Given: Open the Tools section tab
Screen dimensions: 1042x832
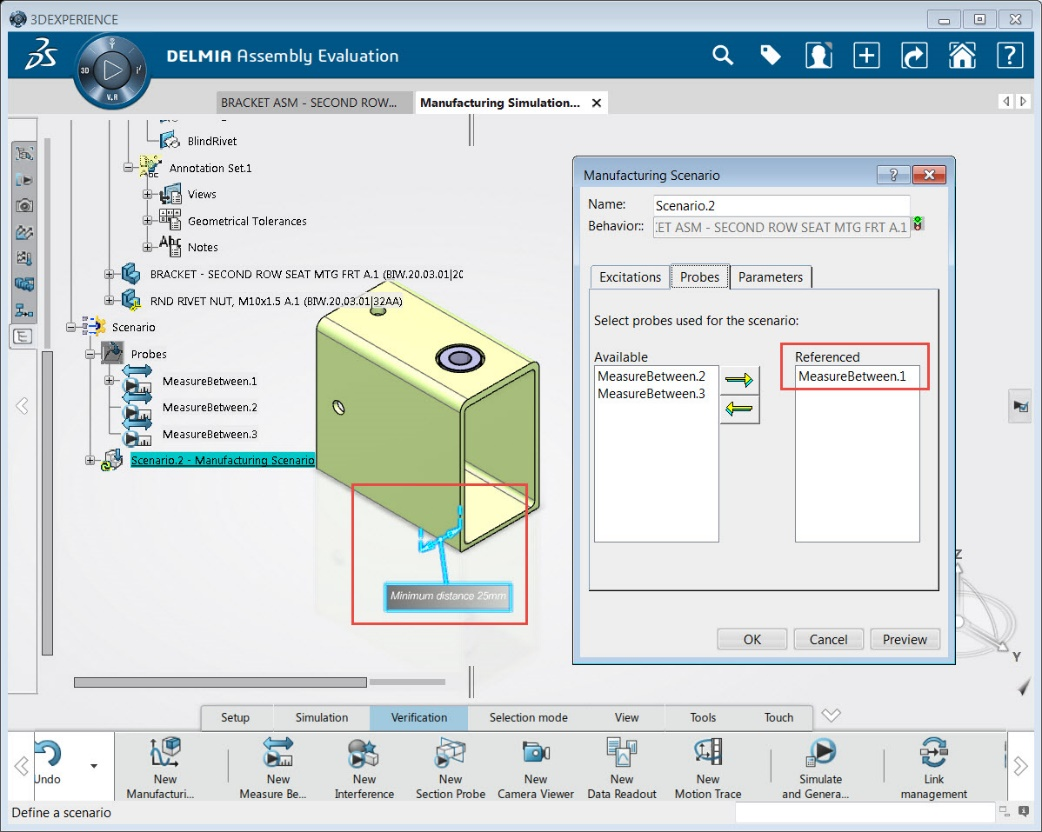Looking at the screenshot, I should pos(702,718).
